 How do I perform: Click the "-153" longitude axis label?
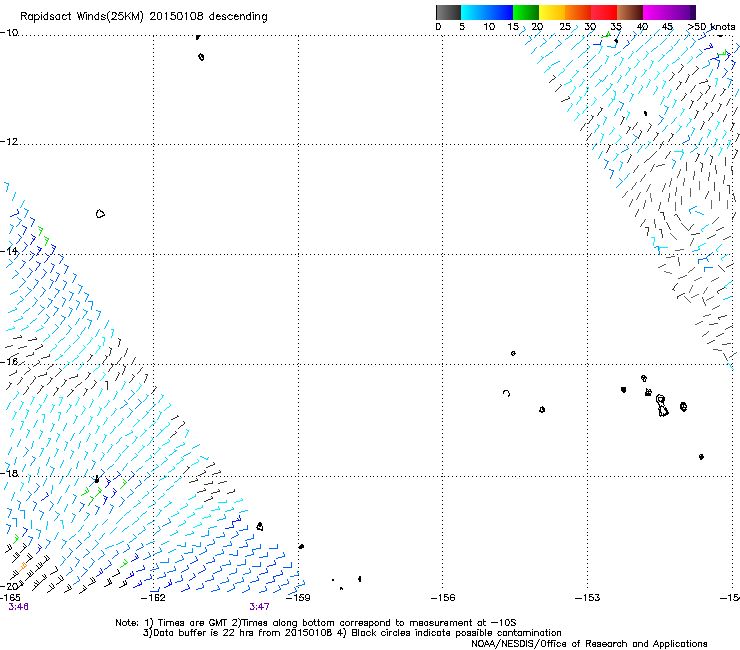(x=588, y=598)
